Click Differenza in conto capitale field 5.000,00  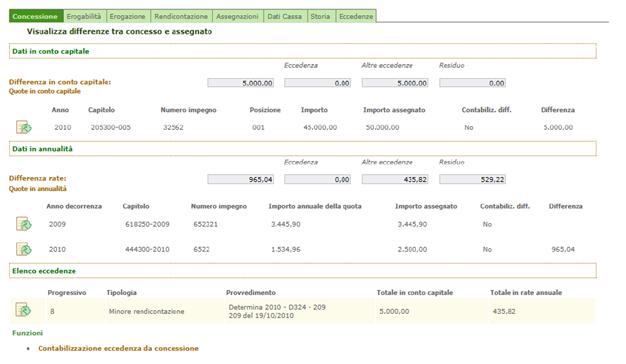240,83
